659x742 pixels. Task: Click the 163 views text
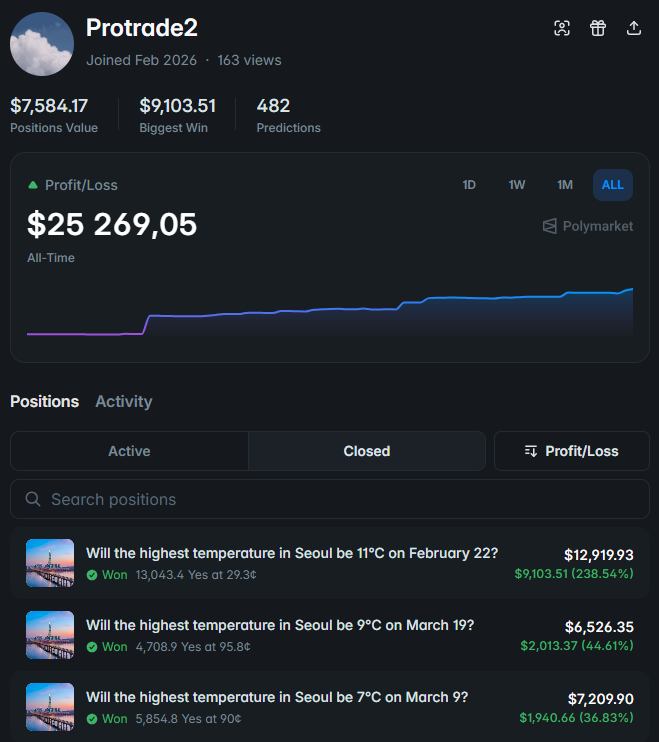(249, 60)
